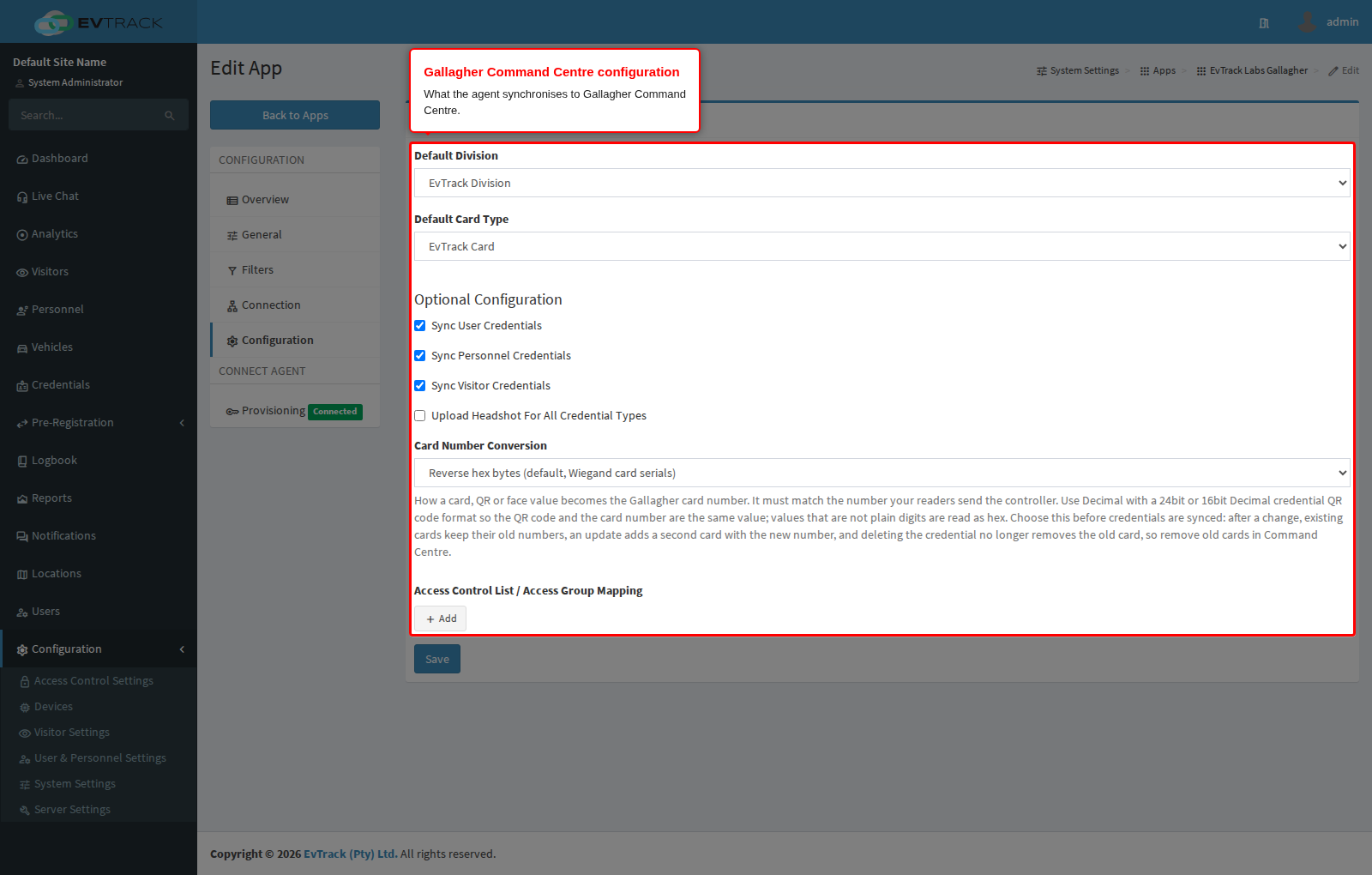Switch to the Filters tab
Image resolution: width=1372 pixels, height=875 pixels.
point(295,269)
